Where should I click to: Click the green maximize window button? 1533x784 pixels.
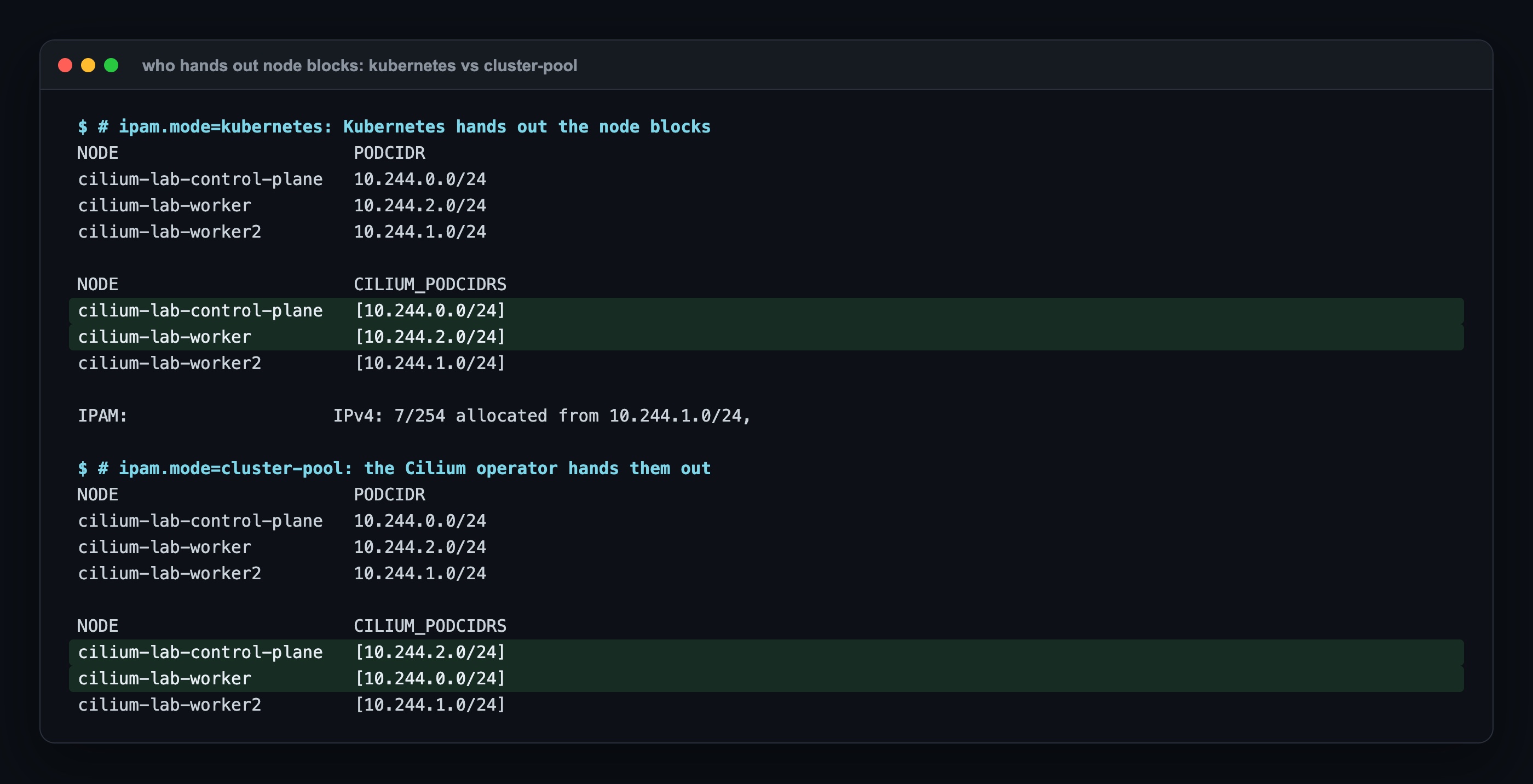point(111,65)
